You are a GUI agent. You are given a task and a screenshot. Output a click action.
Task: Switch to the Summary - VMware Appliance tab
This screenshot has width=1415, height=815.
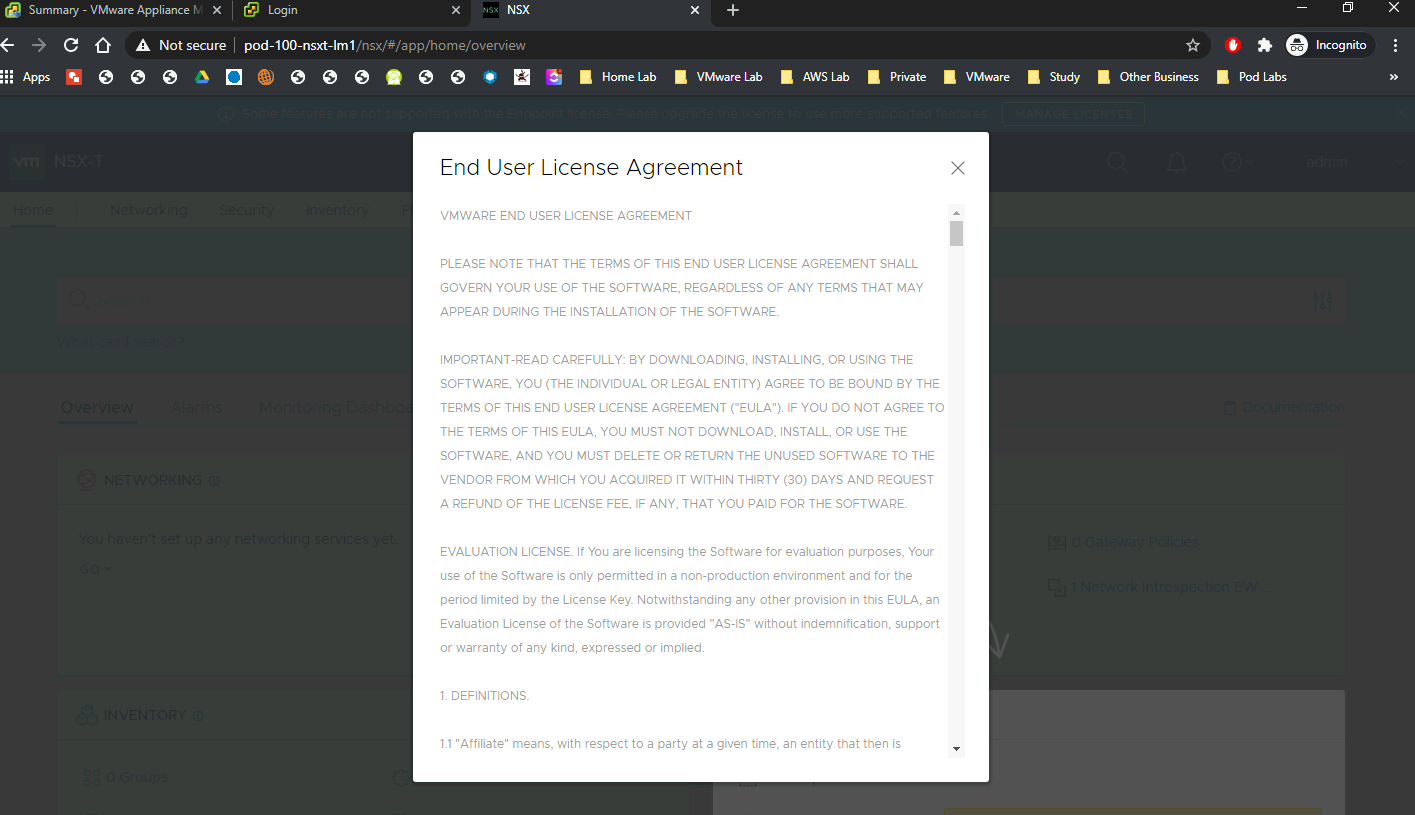108,10
